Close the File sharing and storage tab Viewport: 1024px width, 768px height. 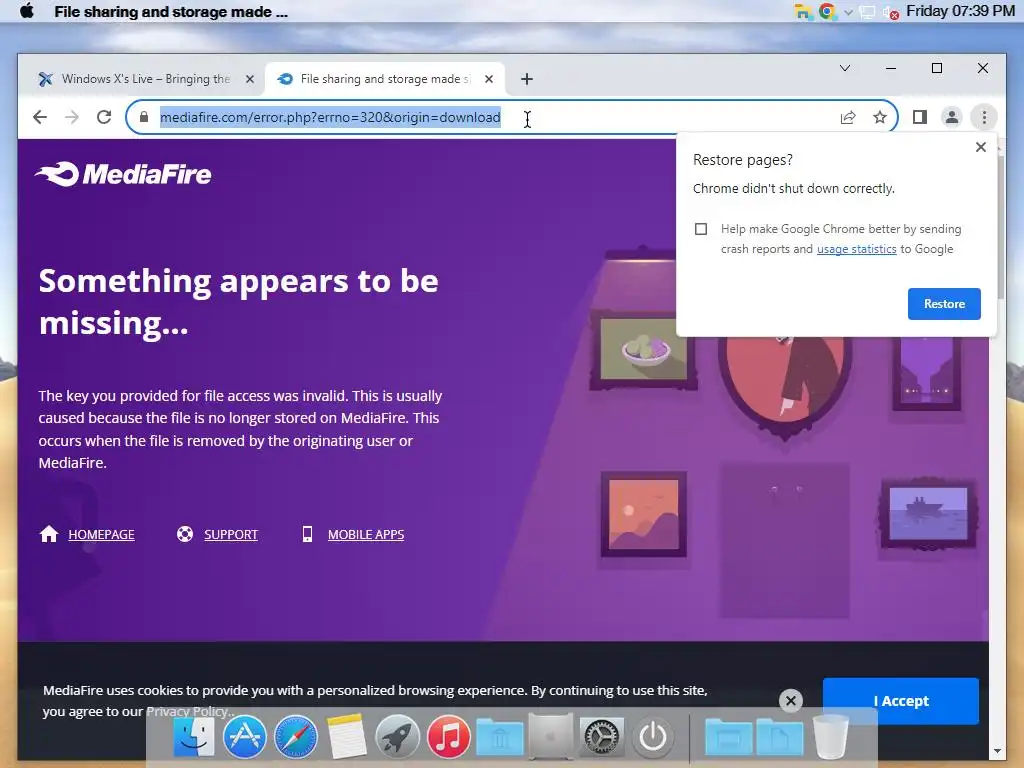click(x=488, y=79)
